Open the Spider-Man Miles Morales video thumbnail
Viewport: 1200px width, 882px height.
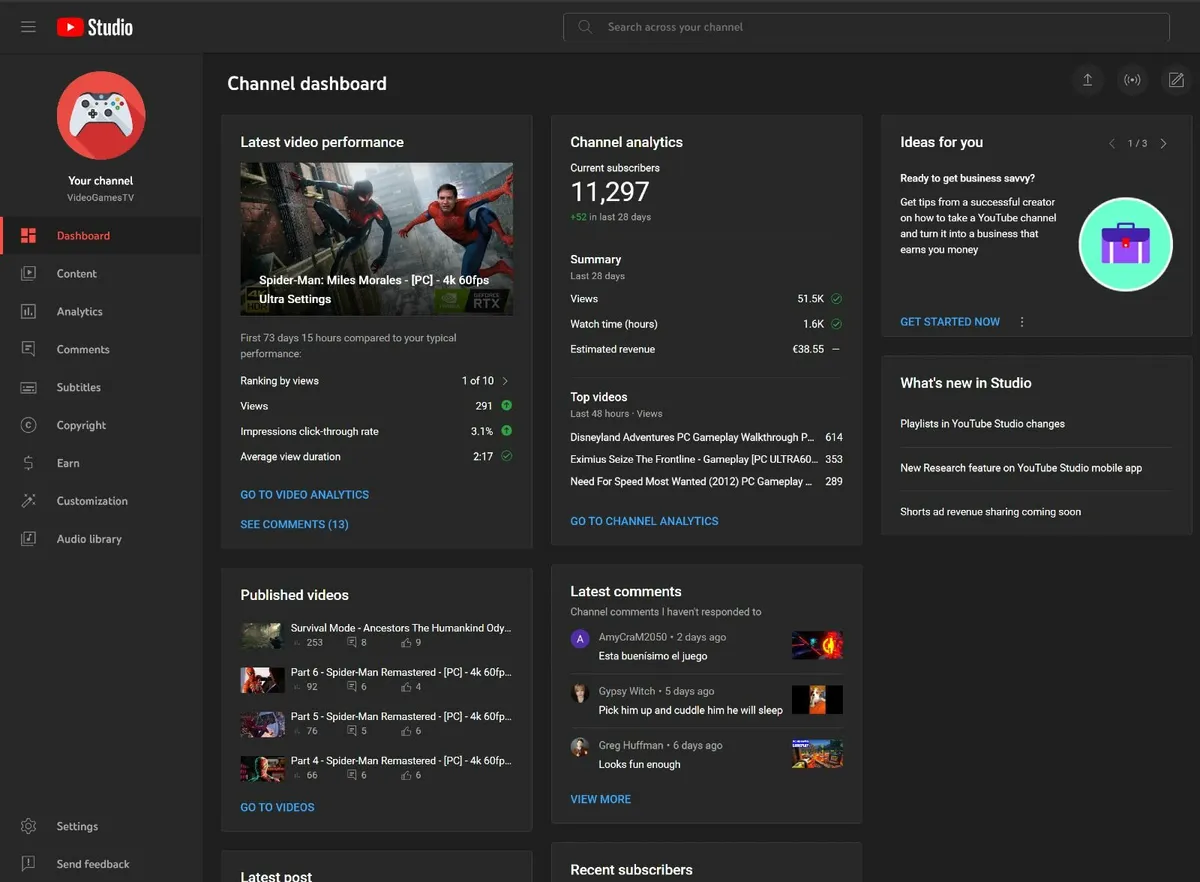377,239
